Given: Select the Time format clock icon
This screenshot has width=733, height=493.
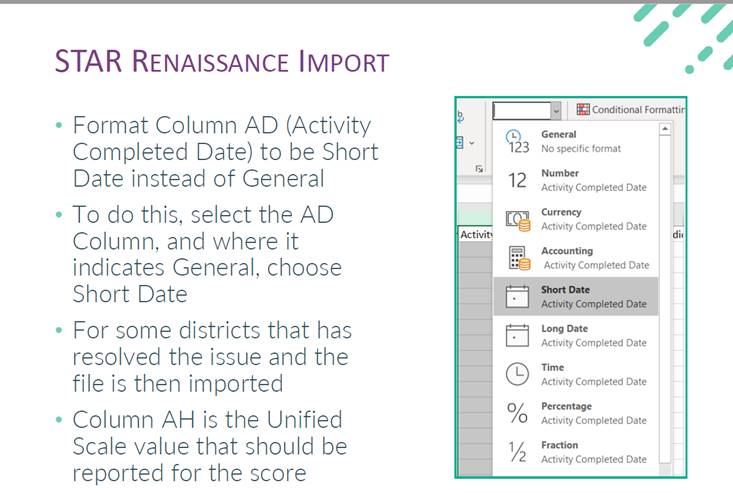Looking at the screenshot, I should (517, 374).
